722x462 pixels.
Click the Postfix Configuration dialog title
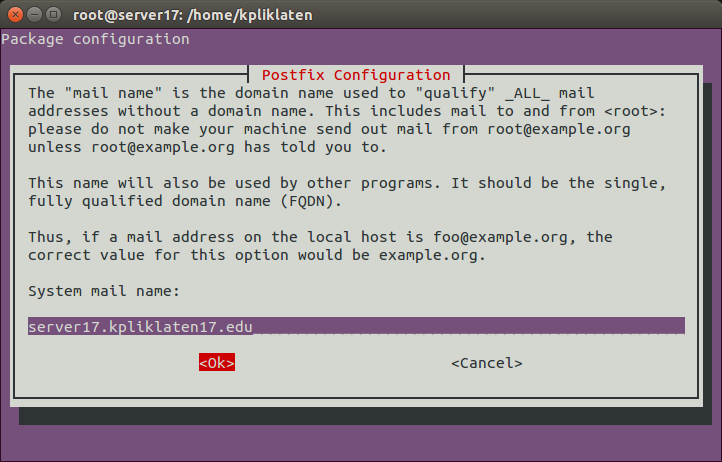[356, 75]
